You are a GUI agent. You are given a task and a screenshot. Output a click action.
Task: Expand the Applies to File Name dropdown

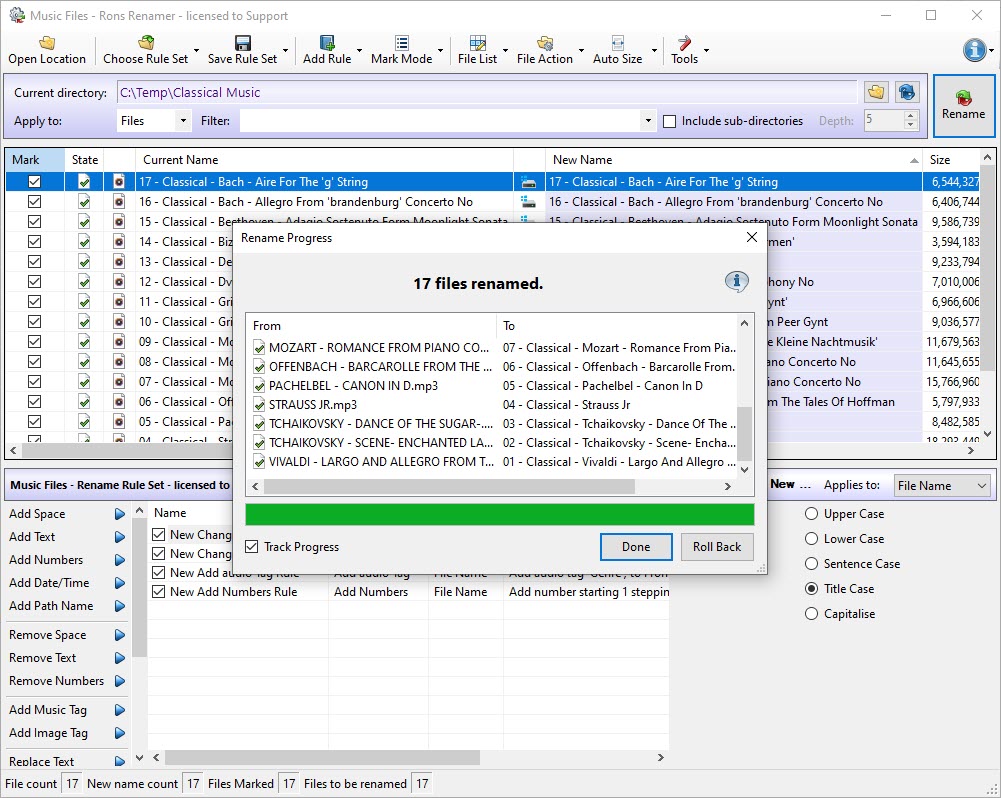point(981,486)
